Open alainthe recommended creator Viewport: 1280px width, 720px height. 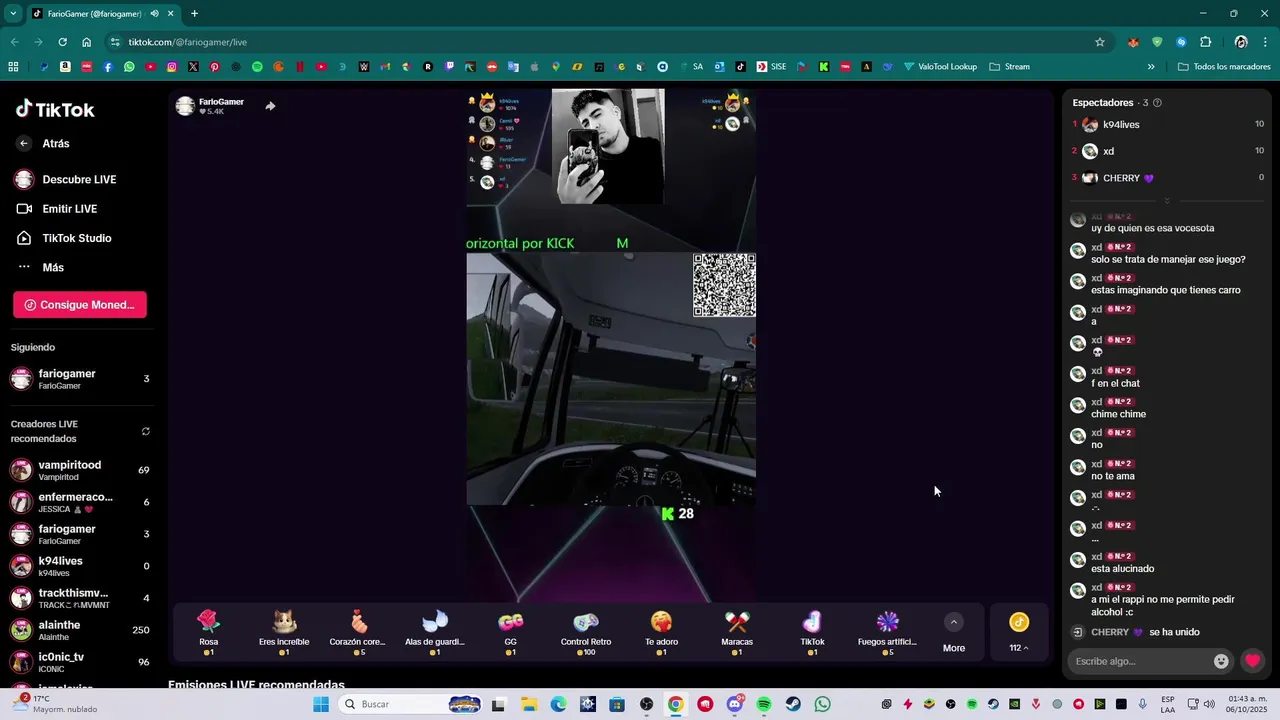tap(80, 630)
